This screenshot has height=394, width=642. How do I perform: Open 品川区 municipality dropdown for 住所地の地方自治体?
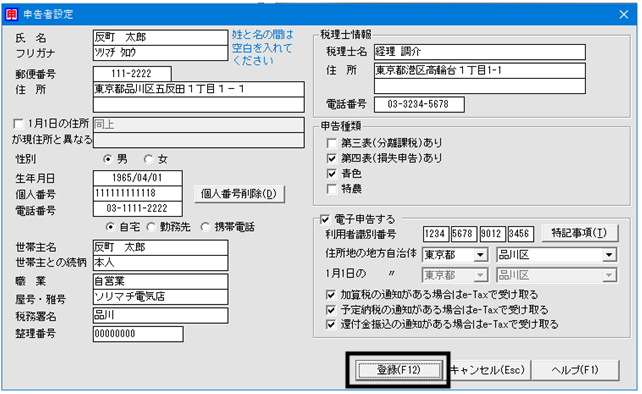pyautogui.click(x=609, y=255)
